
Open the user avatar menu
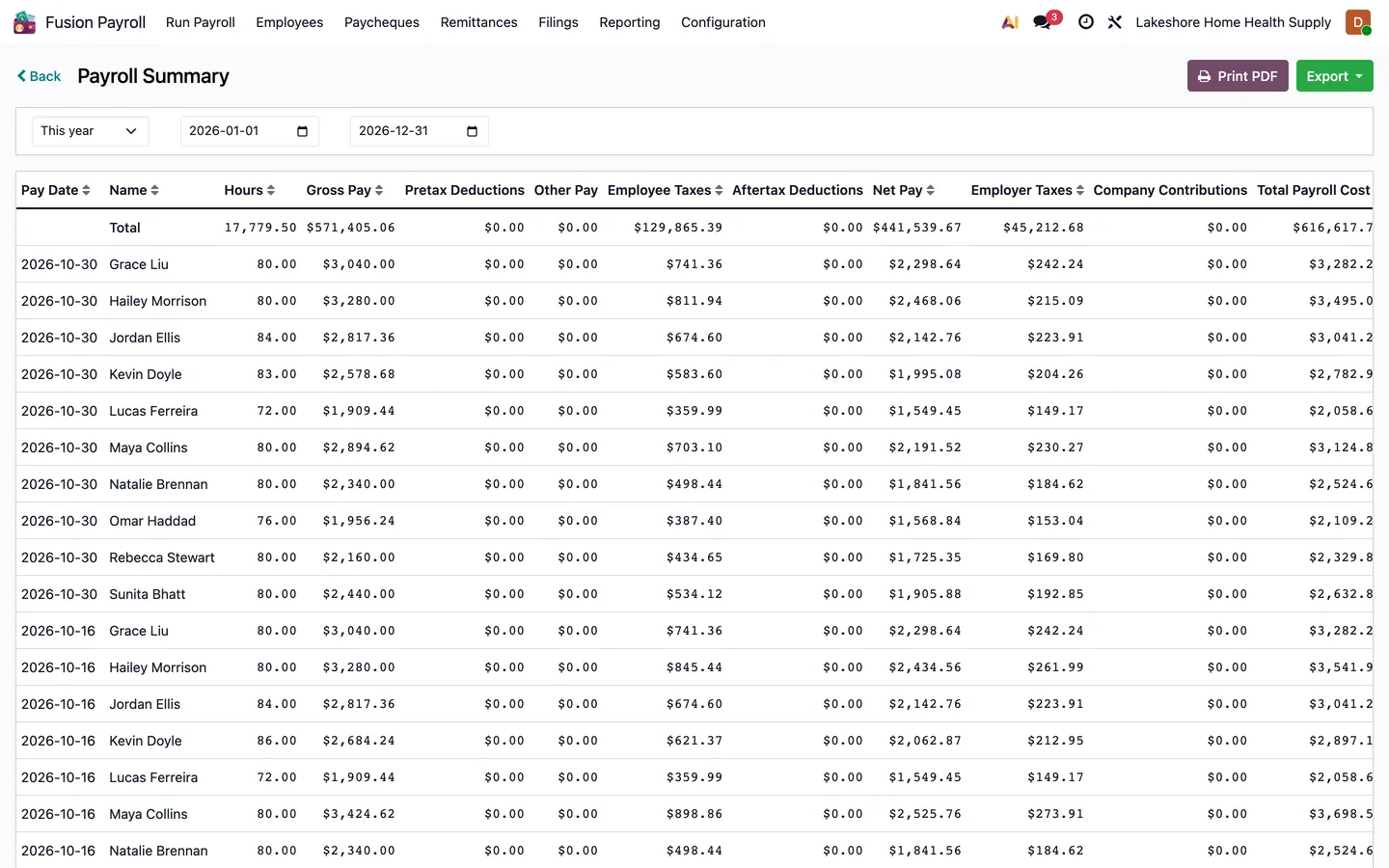coord(1358,22)
